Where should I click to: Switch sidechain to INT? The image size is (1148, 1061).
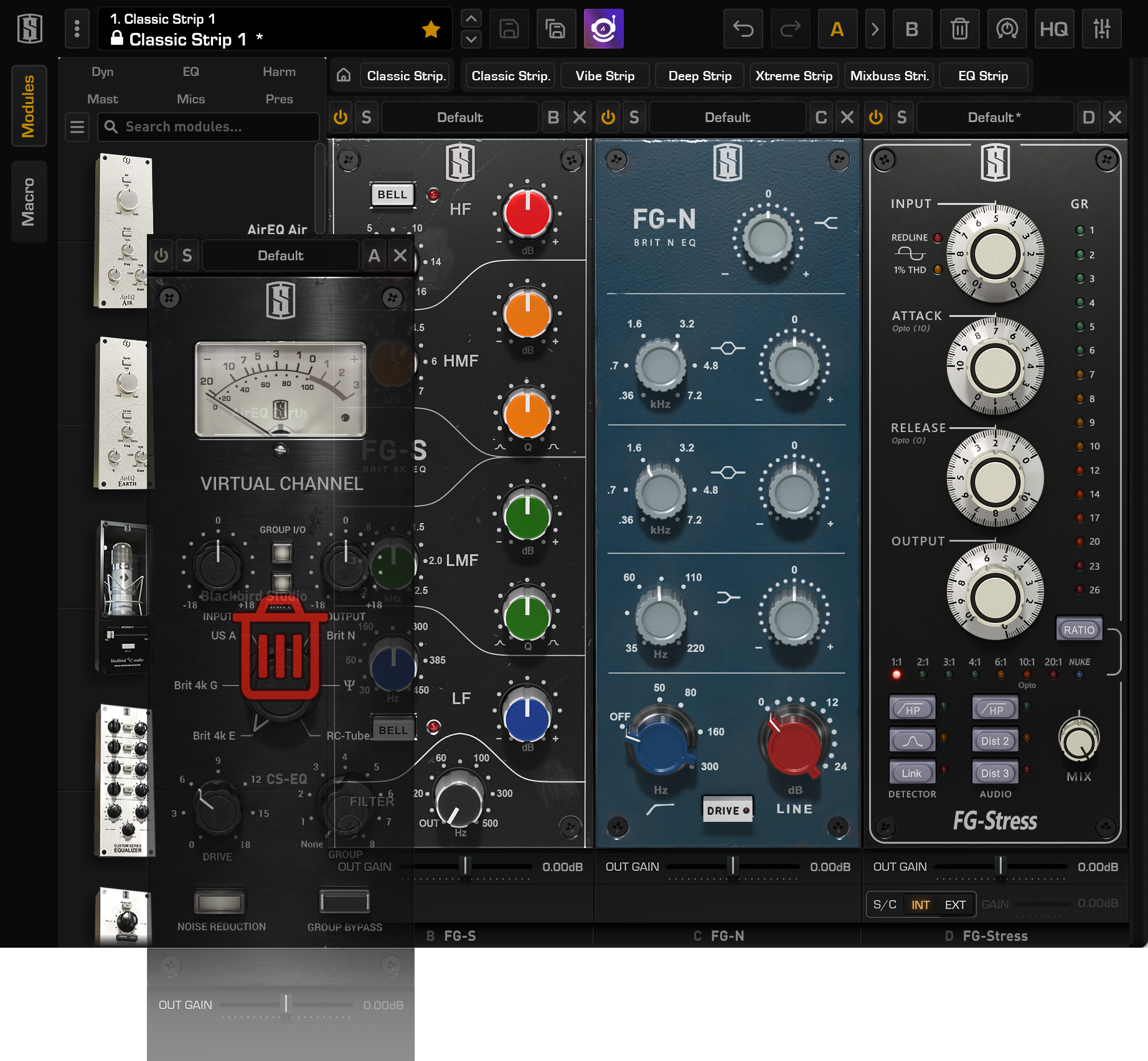(x=921, y=905)
